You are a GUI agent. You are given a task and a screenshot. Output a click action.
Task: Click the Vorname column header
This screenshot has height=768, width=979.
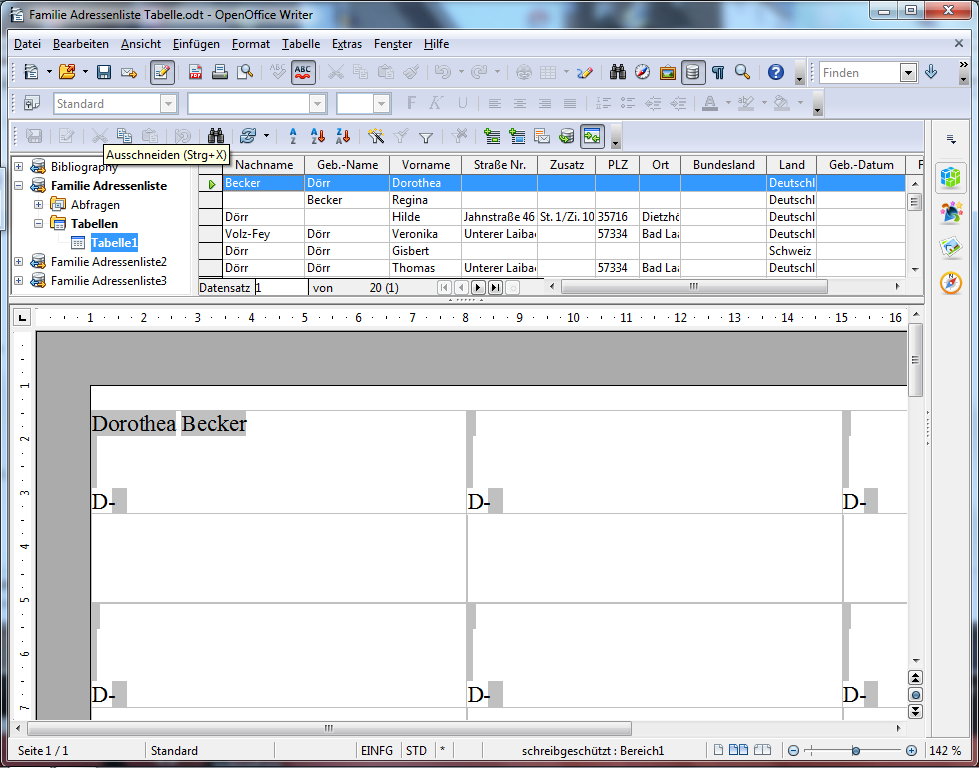[x=426, y=165]
